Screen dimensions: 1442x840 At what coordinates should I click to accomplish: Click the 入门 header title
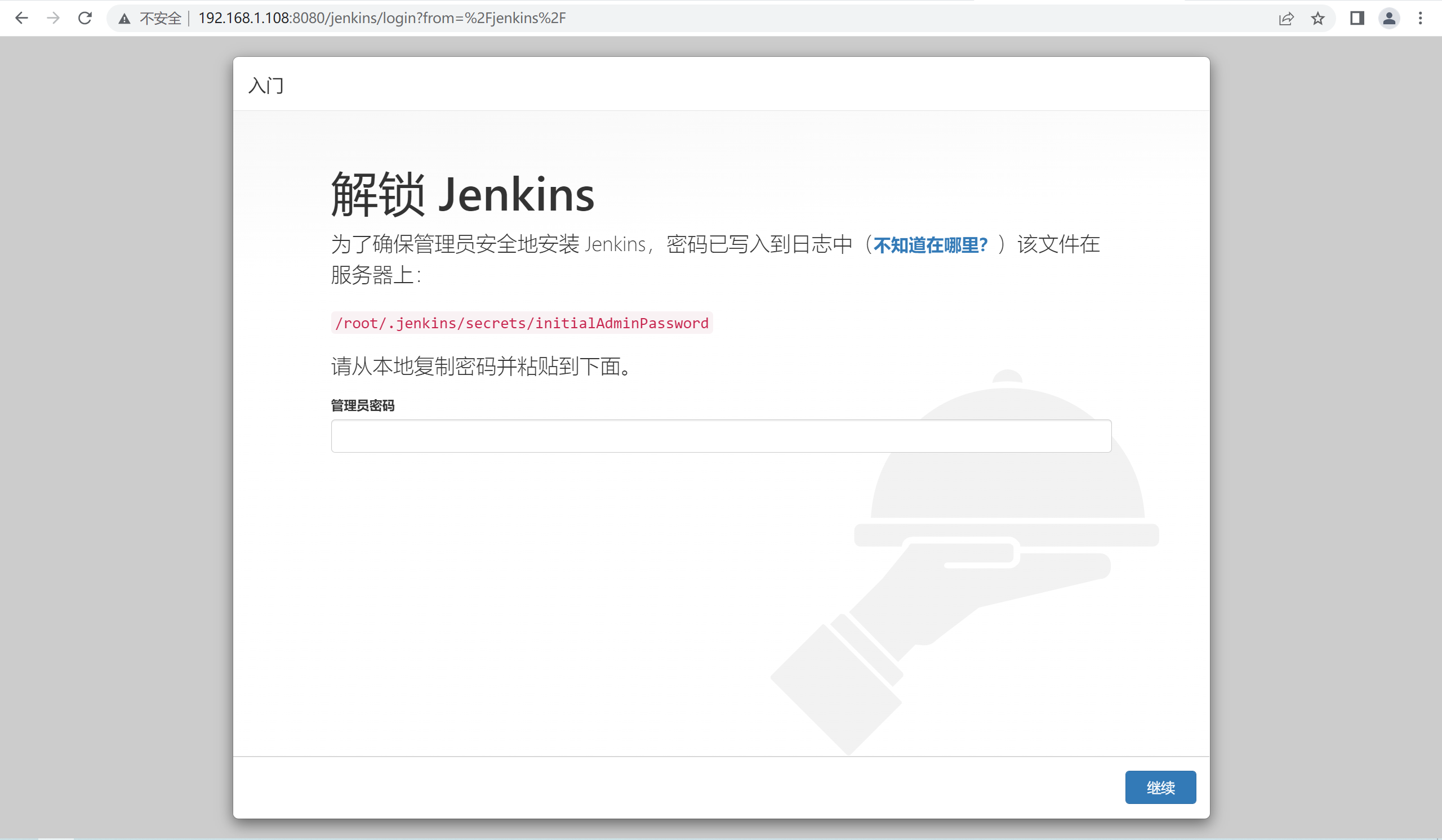[266, 86]
